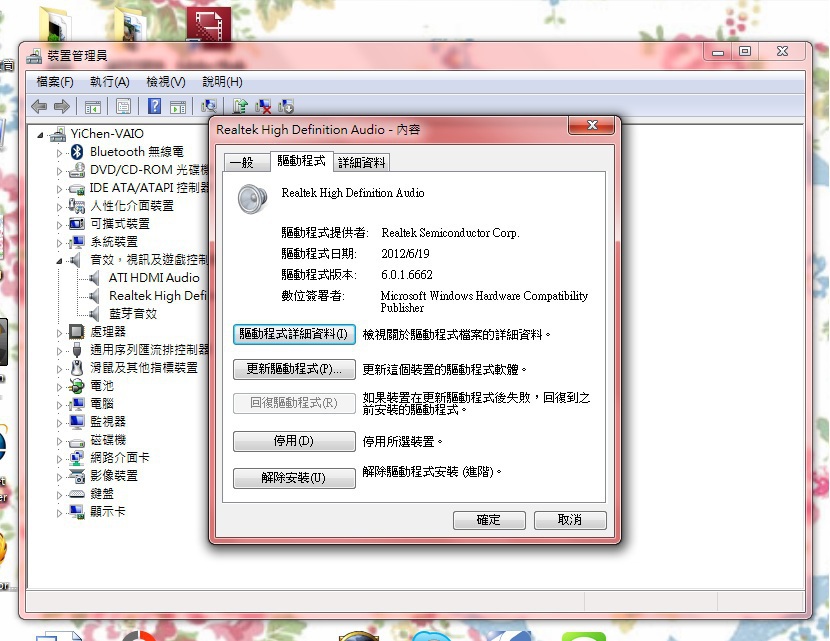This screenshot has height=641, width=830.
Task: Click 驅動程式詳細資料(I) button
Action: [294, 335]
